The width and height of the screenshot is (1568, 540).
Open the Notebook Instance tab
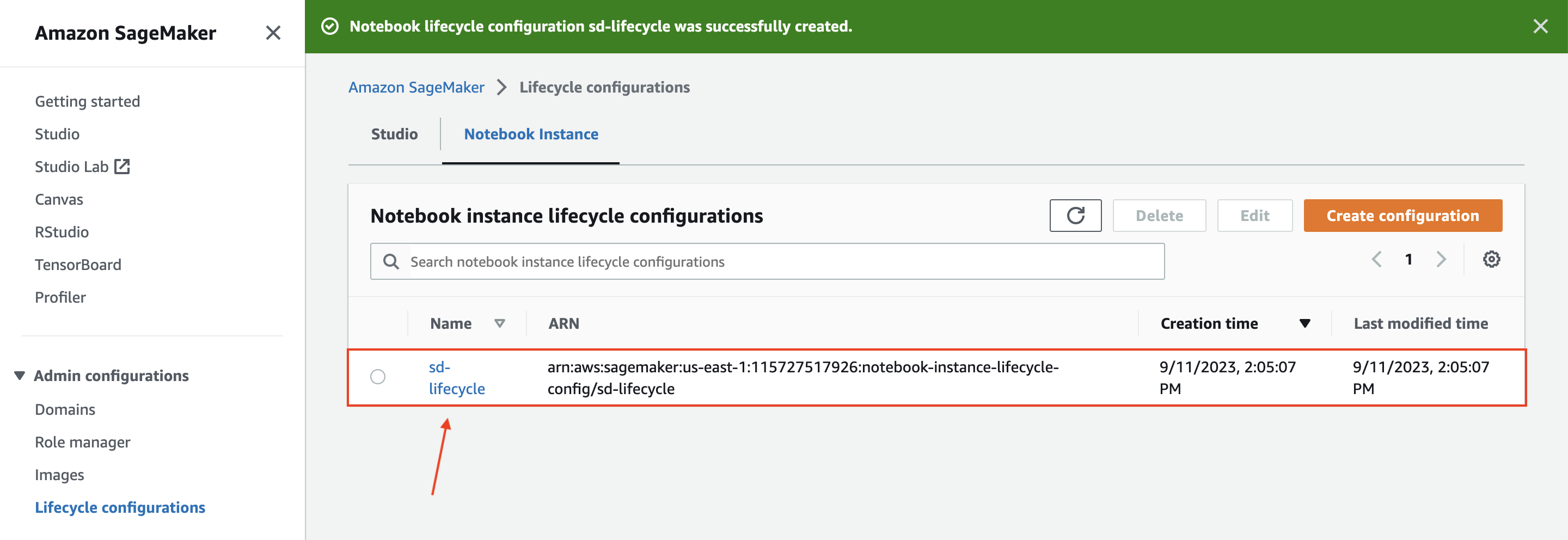tap(530, 134)
